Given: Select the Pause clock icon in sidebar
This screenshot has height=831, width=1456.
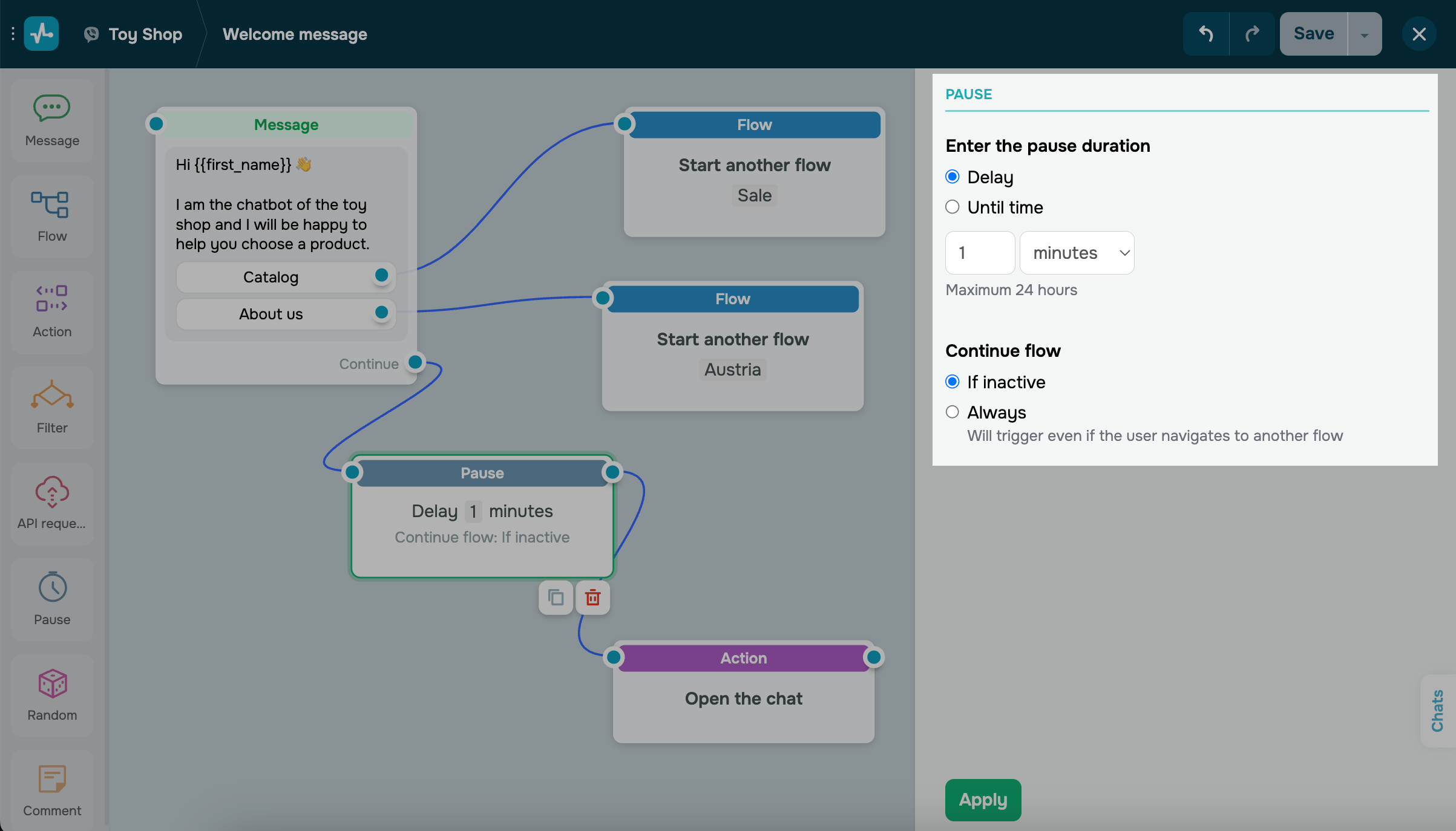Looking at the screenshot, I should click(53, 587).
